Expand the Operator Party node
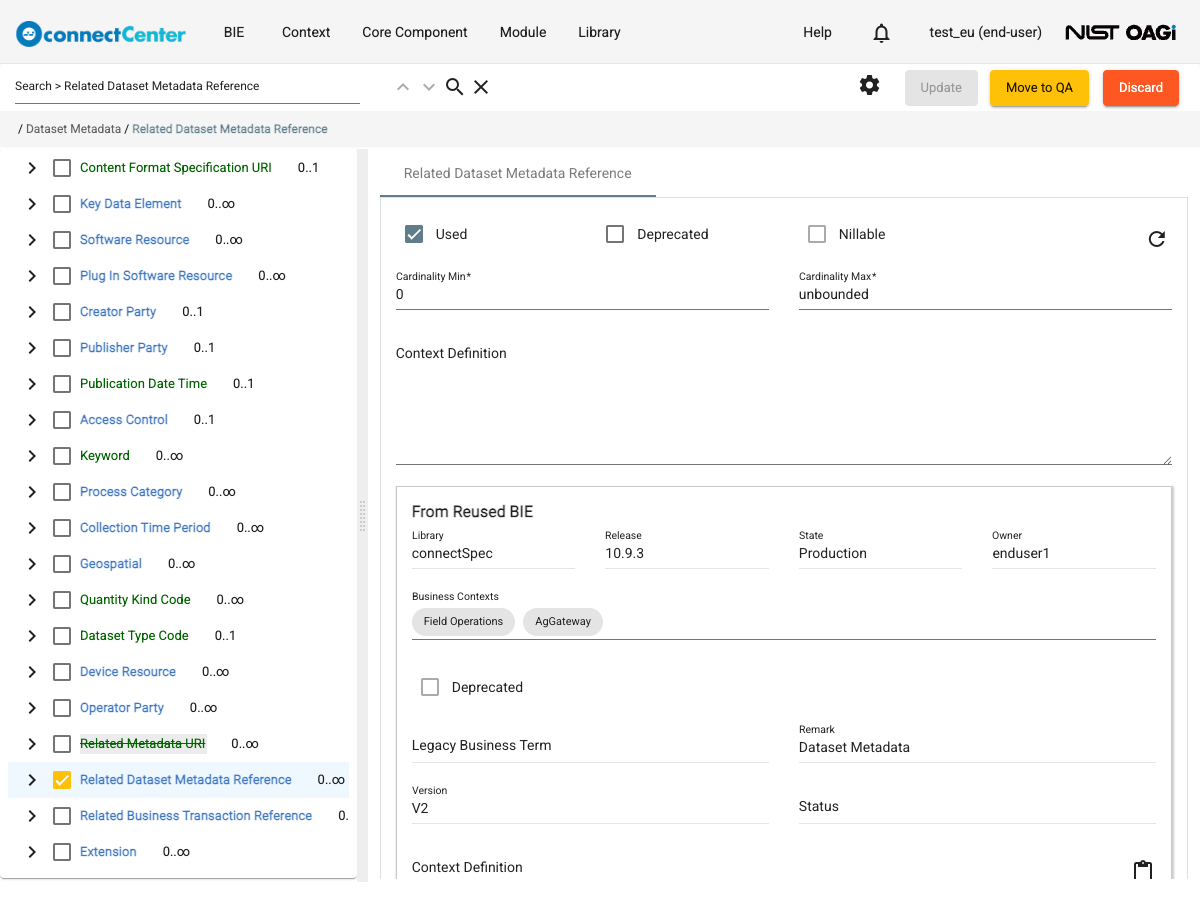This screenshot has height=913, width=1200. pos(32,708)
